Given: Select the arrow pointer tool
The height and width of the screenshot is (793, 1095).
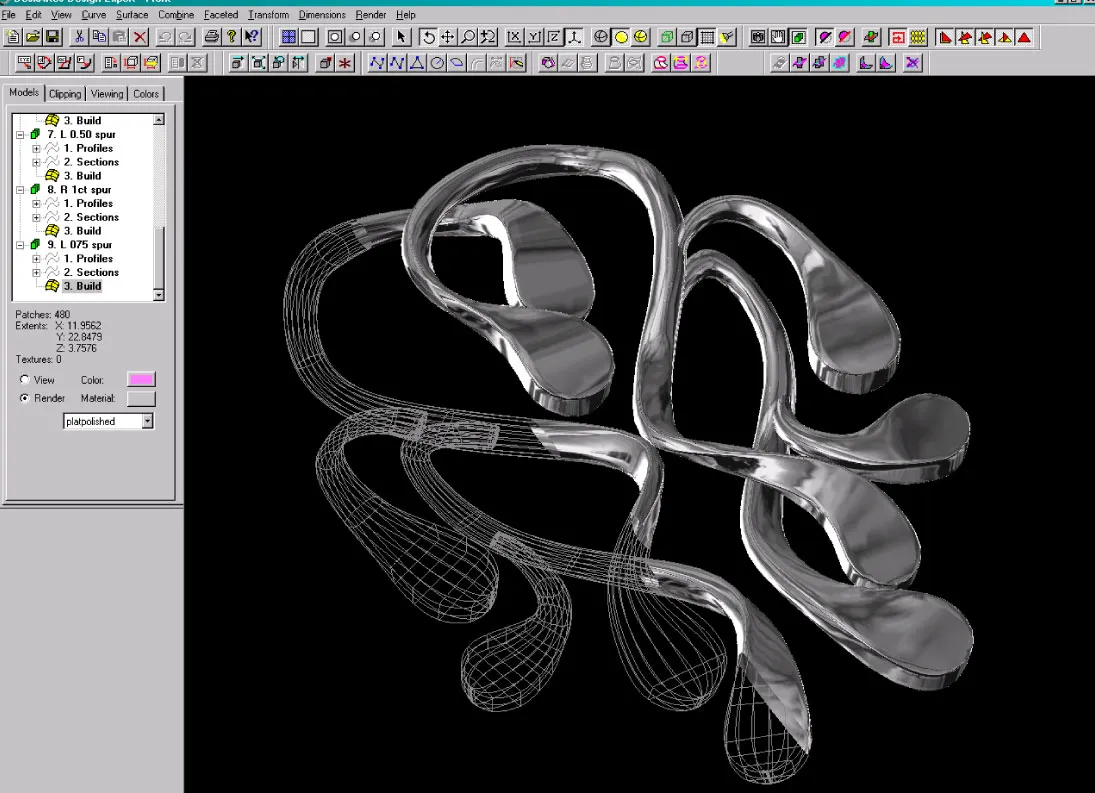Looking at the screenshot, I should (403, 37).
